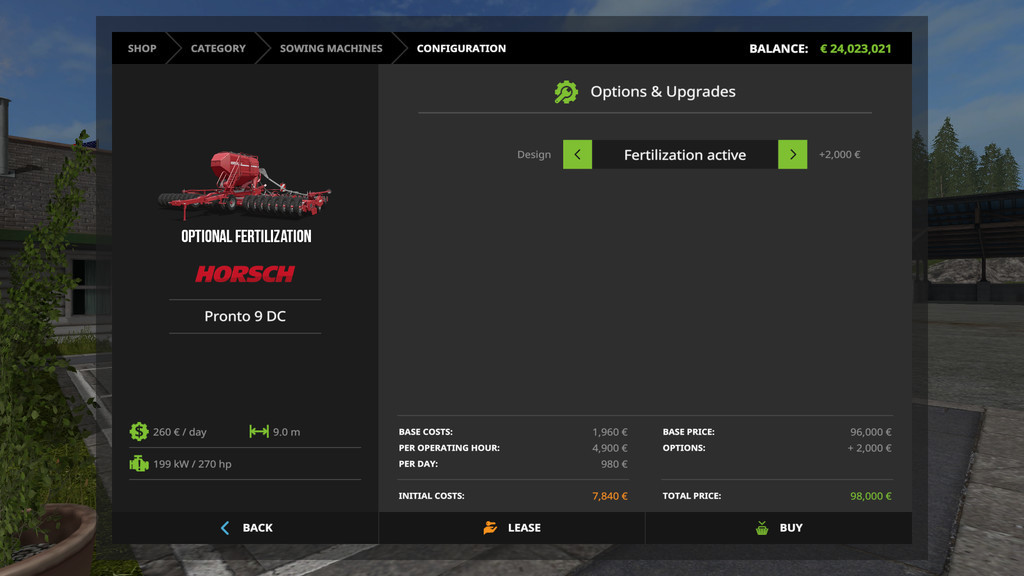Click the red seeder machine preview image
This screenshot has height=576, width=1024.
coord(244,185)
